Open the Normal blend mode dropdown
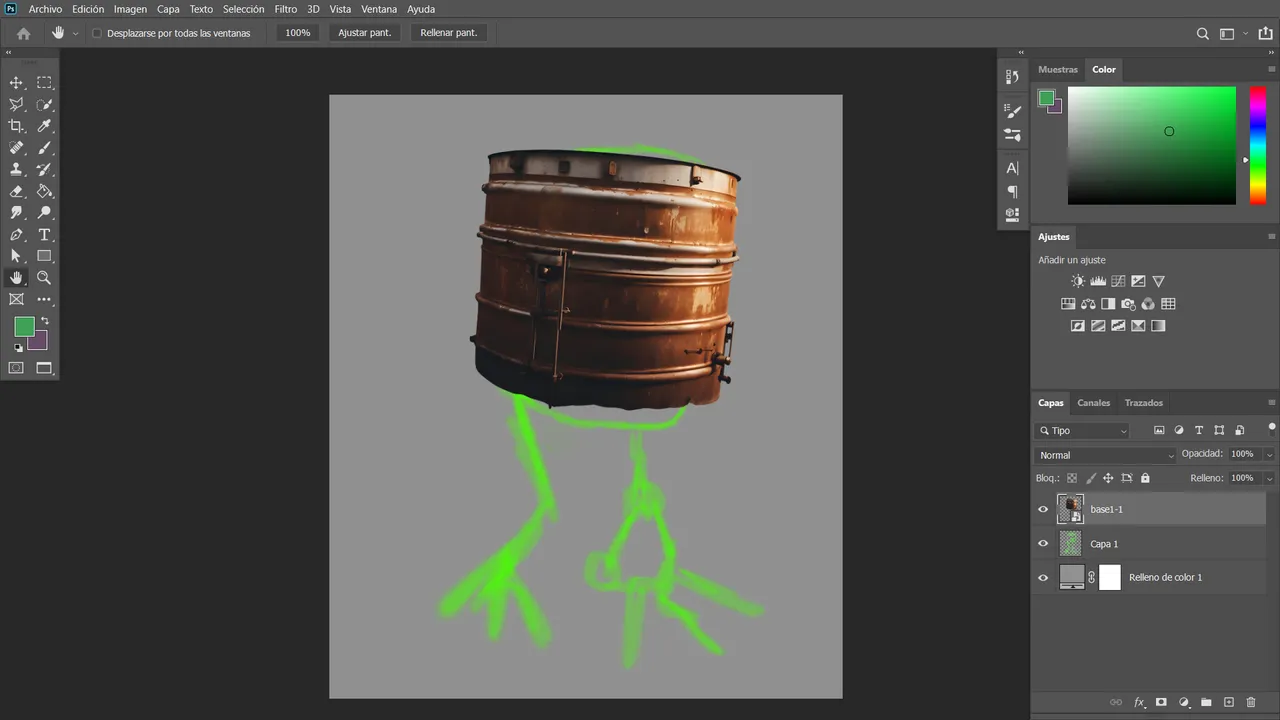 tap(1106, 455)
